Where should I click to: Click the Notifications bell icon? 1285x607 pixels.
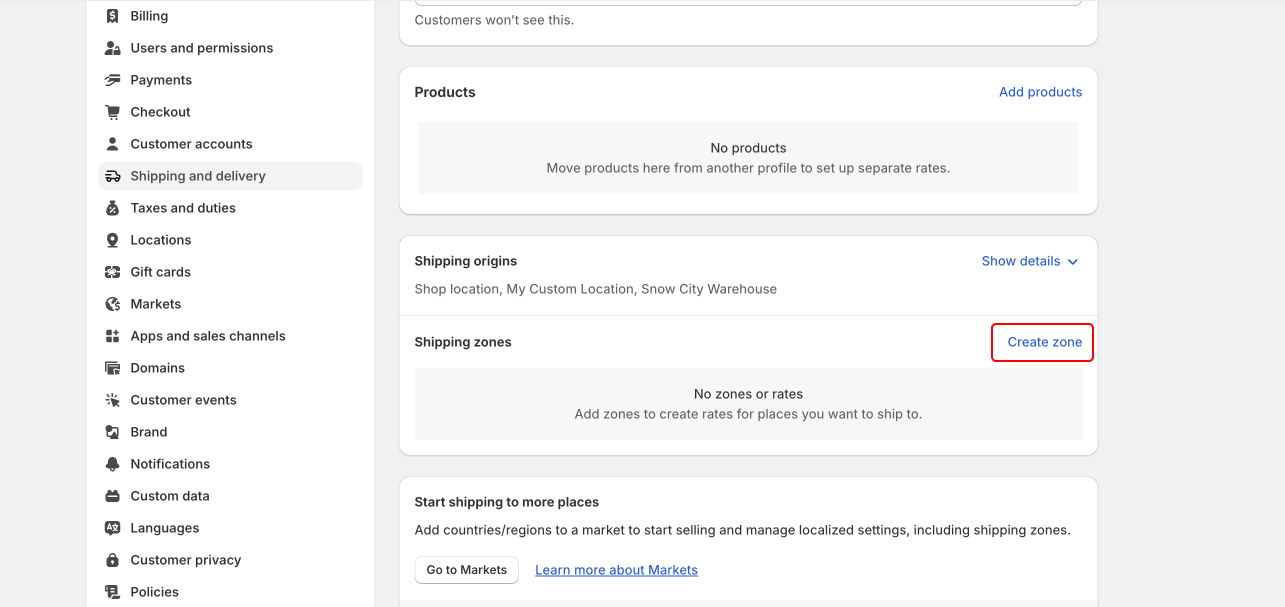pyautogui.click(x=113, y=464)
